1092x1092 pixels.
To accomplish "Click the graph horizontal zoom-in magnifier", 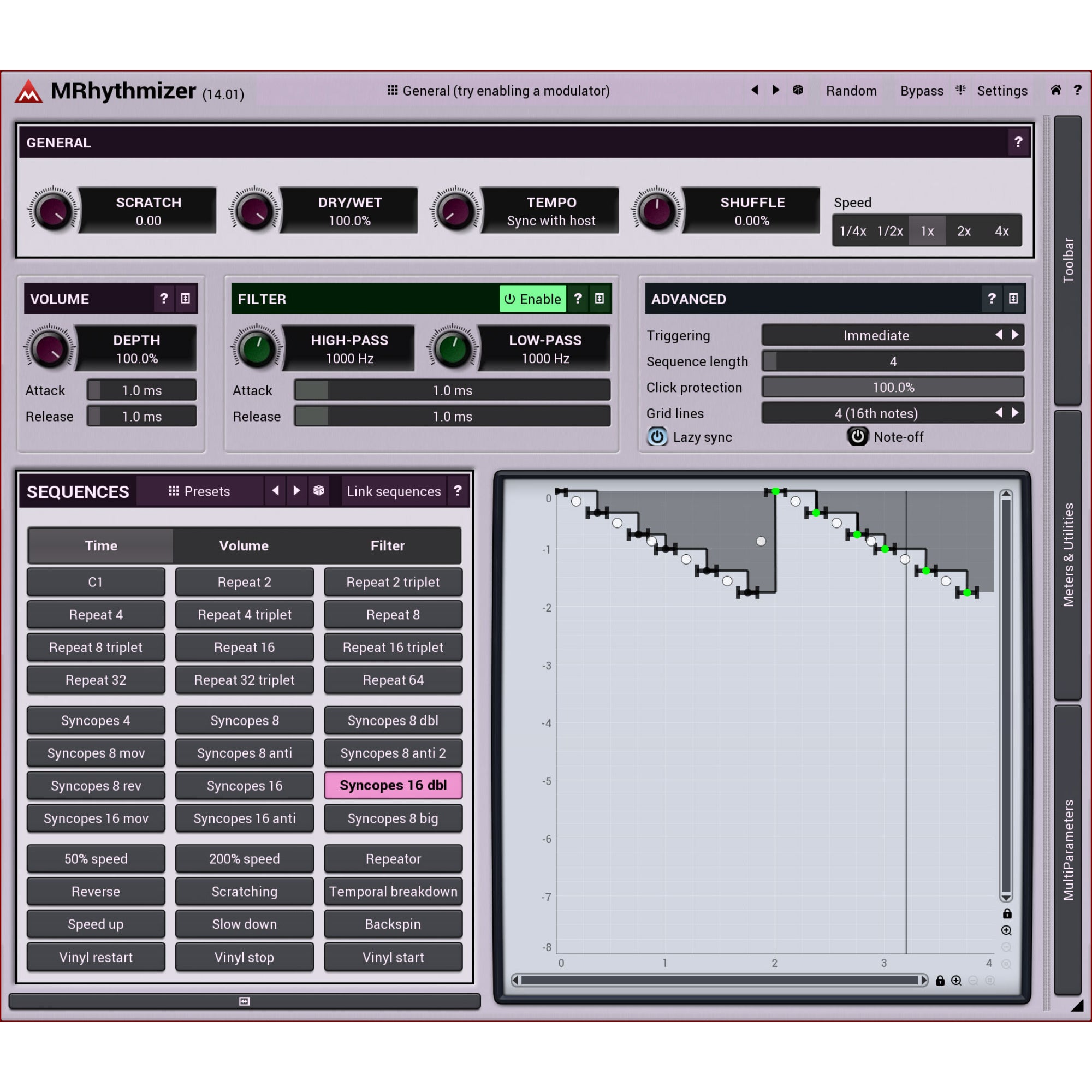I will coord(957,980).
